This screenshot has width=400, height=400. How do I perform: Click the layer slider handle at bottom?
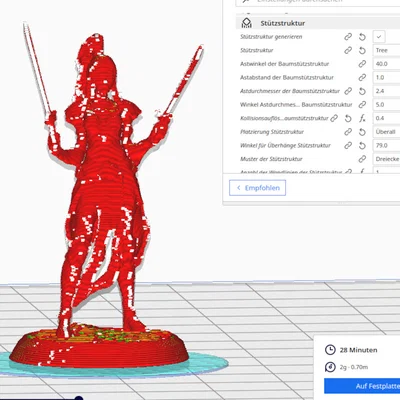pyautogui.click(x=79, y=398)
